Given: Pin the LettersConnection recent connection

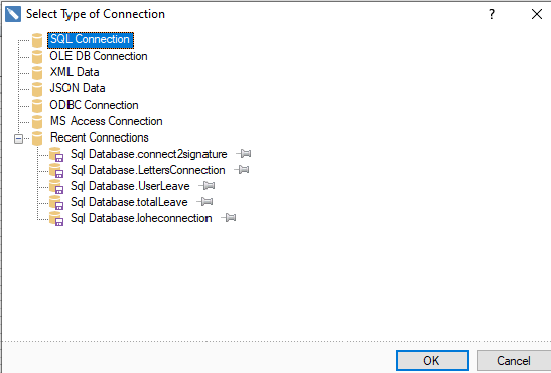Looking at the screenshot, I should (x=242, y=170).
